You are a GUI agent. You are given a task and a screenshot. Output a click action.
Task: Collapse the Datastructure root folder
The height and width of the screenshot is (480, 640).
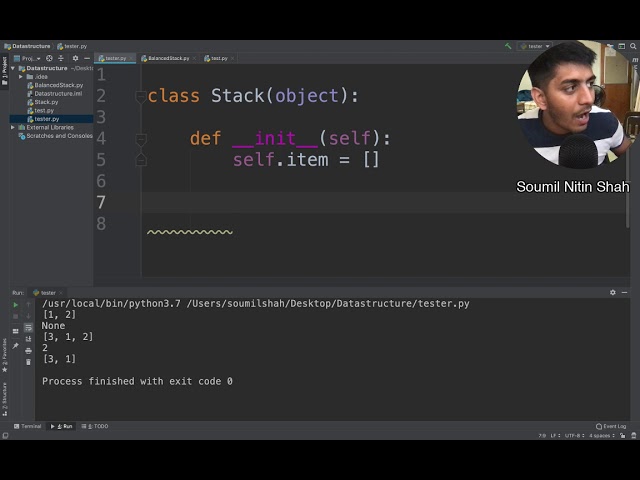13,68
